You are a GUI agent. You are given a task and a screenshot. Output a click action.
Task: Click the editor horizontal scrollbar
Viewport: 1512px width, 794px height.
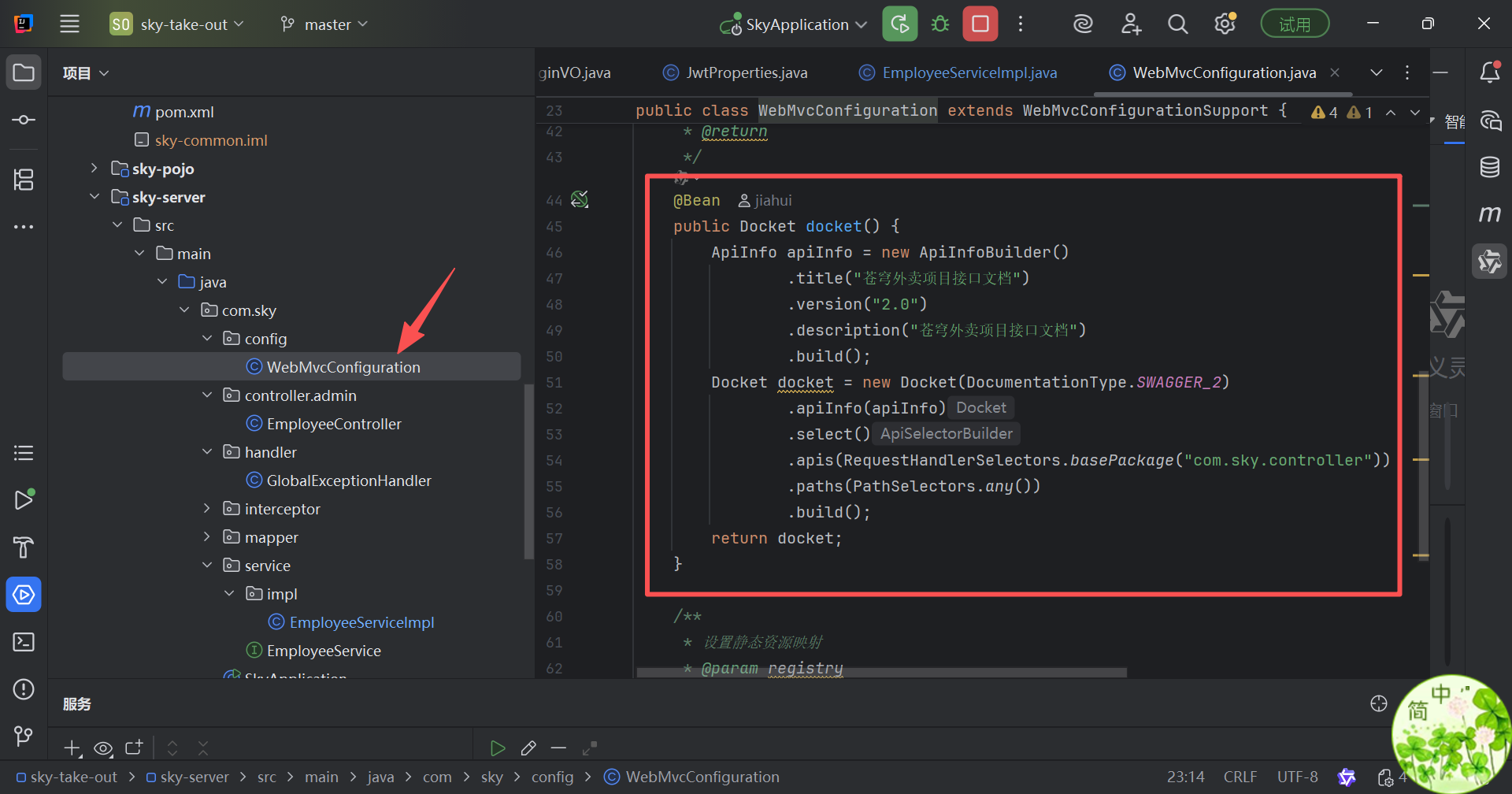882,673
